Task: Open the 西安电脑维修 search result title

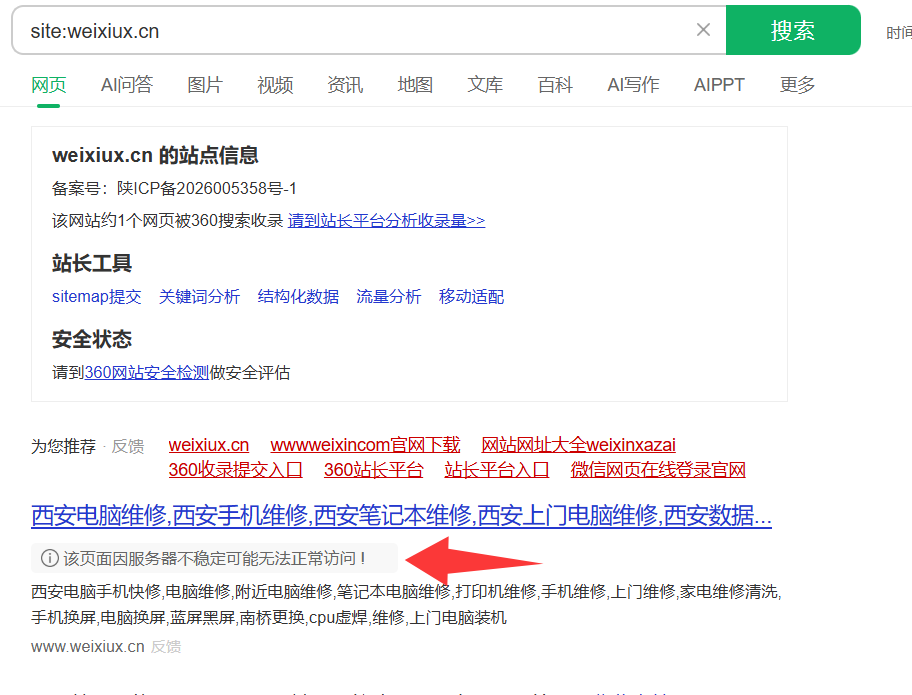Action: 401,515
